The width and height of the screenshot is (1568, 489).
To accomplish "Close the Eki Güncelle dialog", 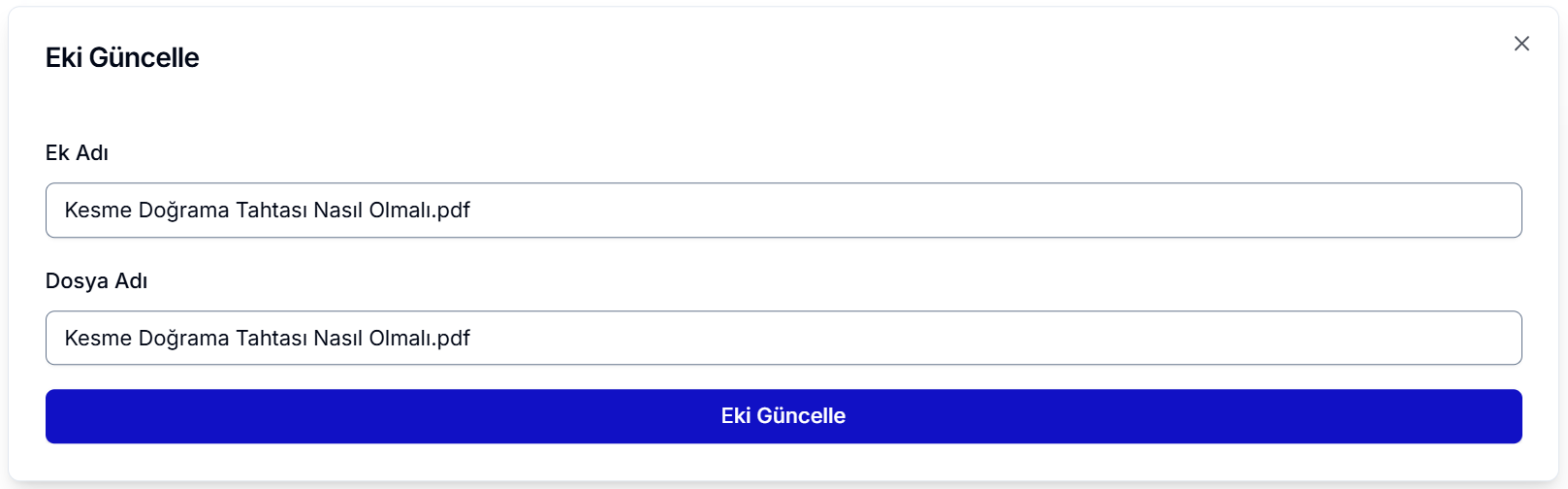I will (x=1521, y=44).
